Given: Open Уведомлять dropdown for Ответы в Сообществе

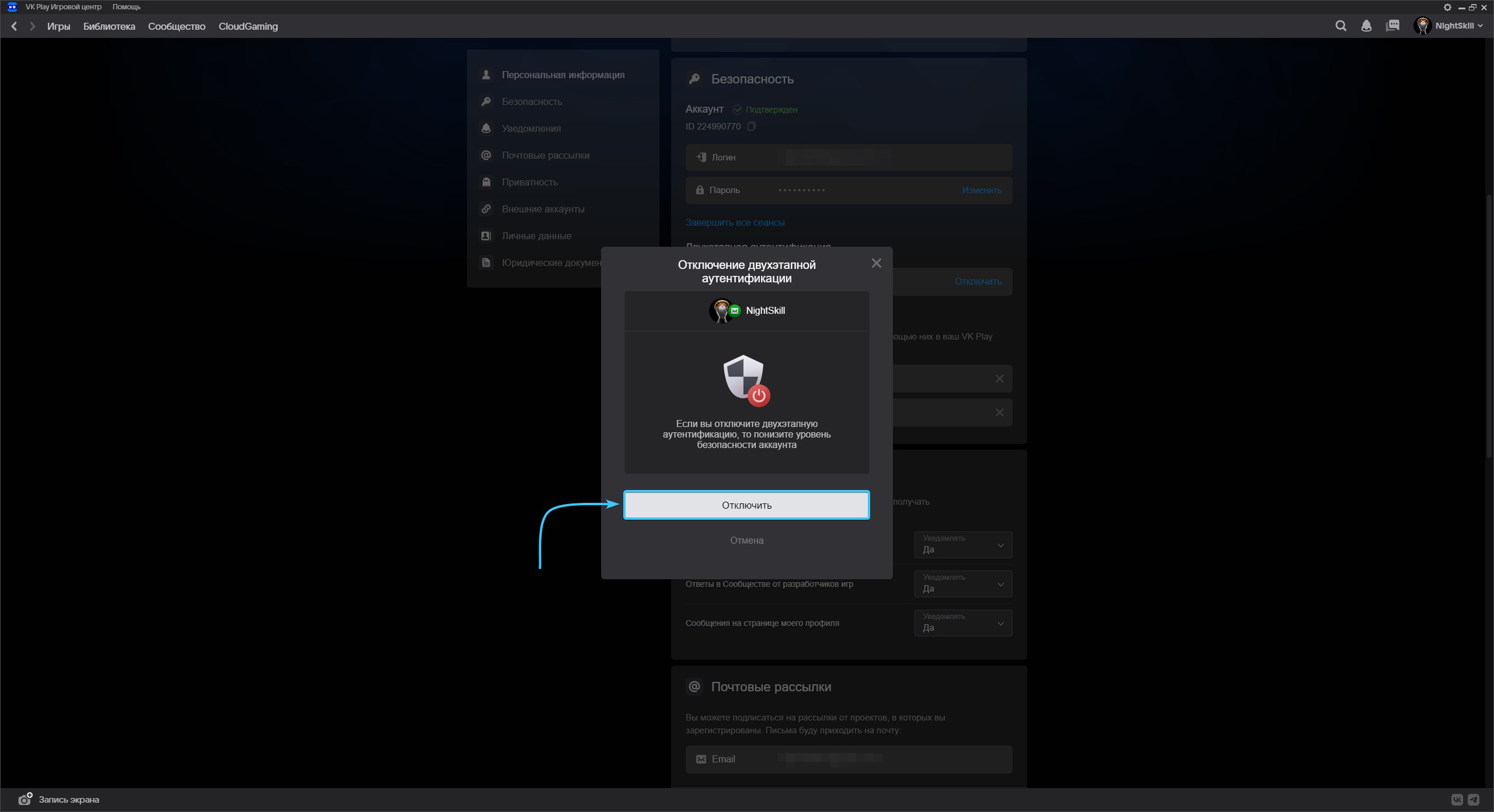Looking at the screenshot, I should click(963, 584).
